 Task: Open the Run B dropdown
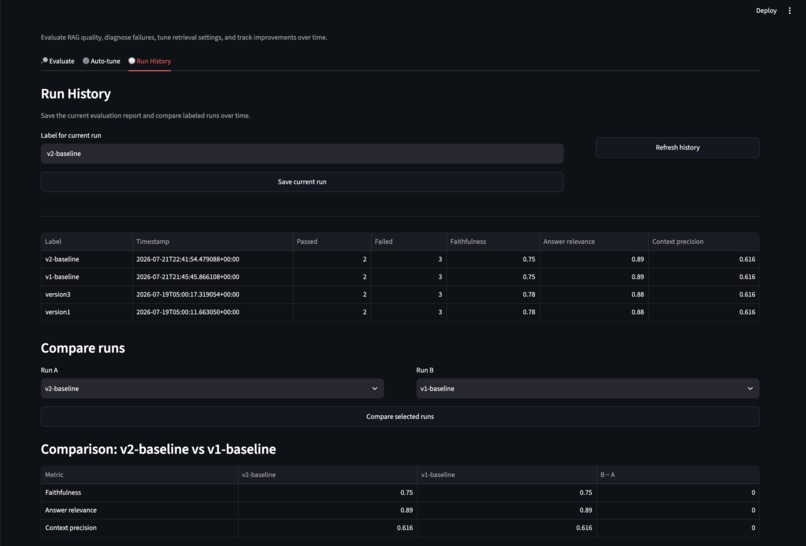click(588, 389)
